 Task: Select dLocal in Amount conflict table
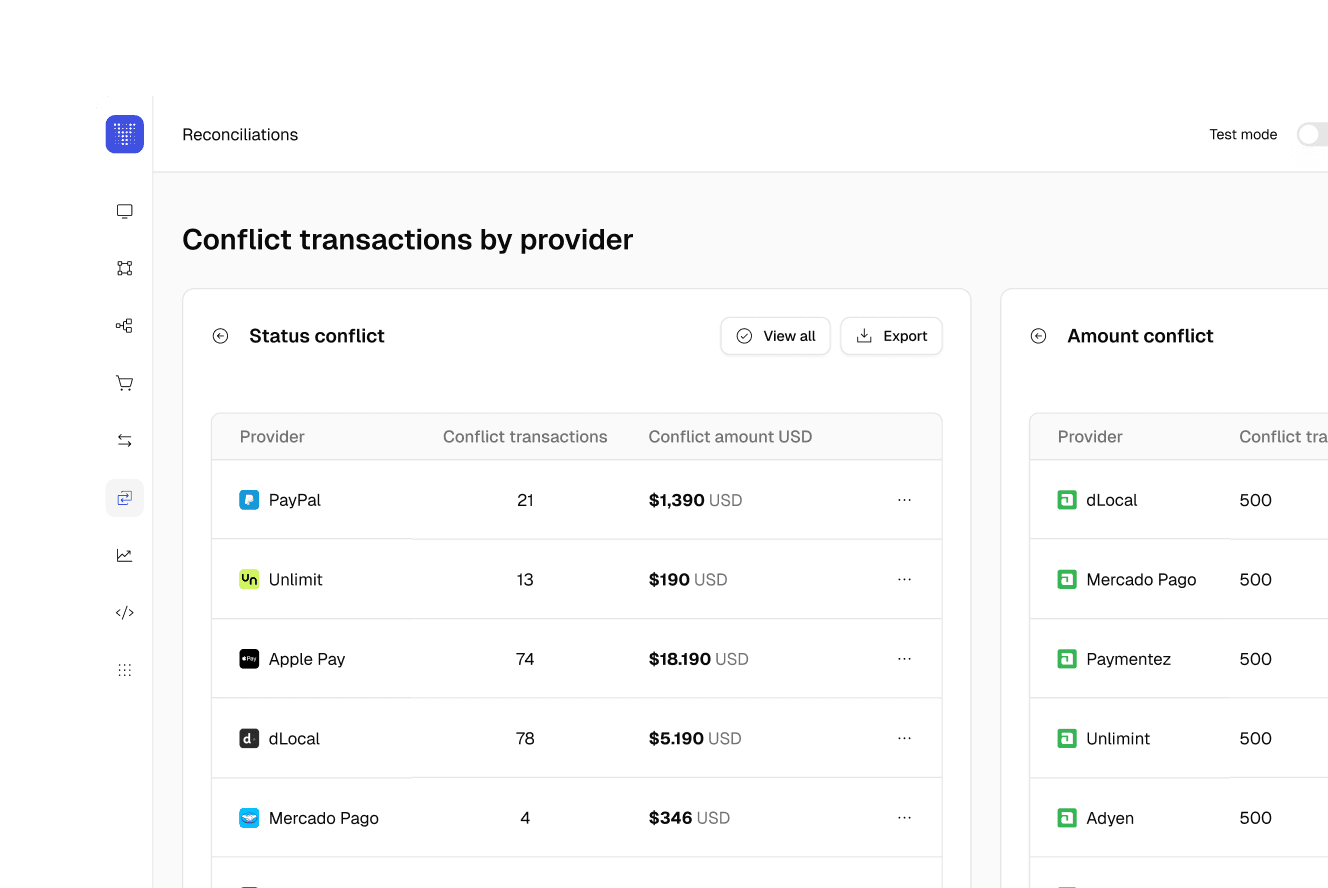pyautogui.click(x=1112, y=500)
